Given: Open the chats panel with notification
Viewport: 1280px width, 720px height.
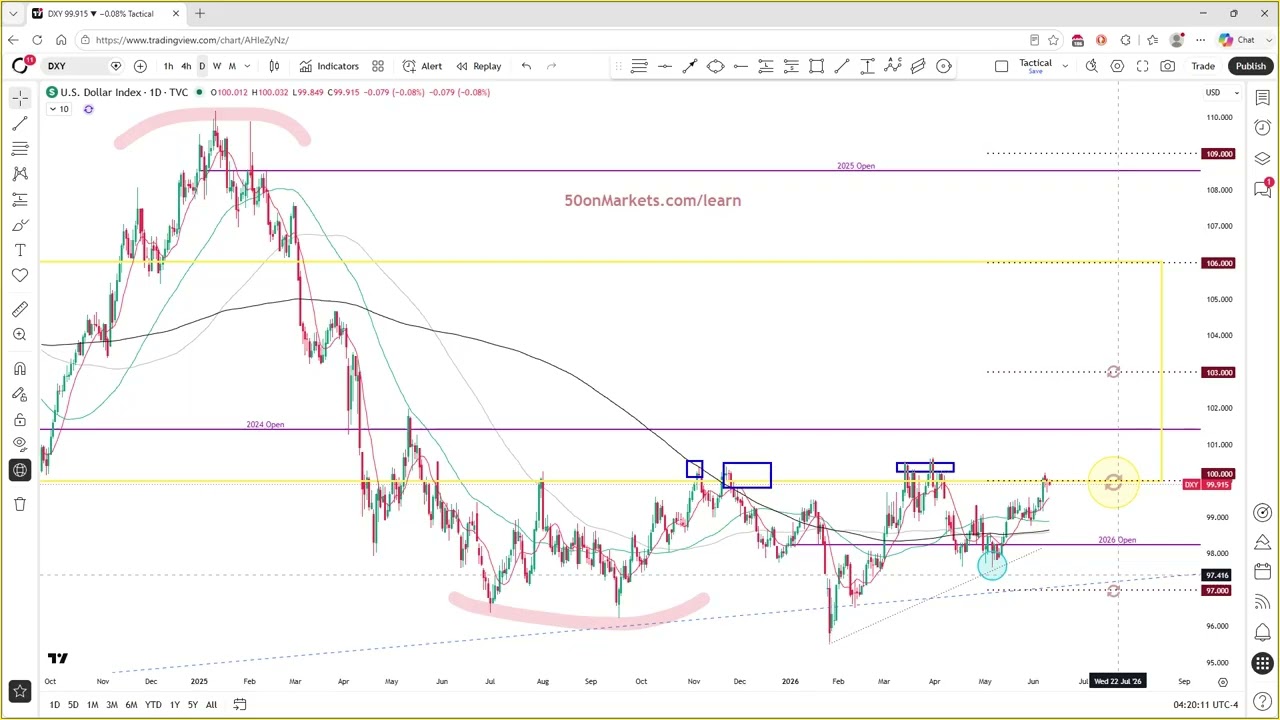Looking at the screenshot, I should coord(1263,190).
